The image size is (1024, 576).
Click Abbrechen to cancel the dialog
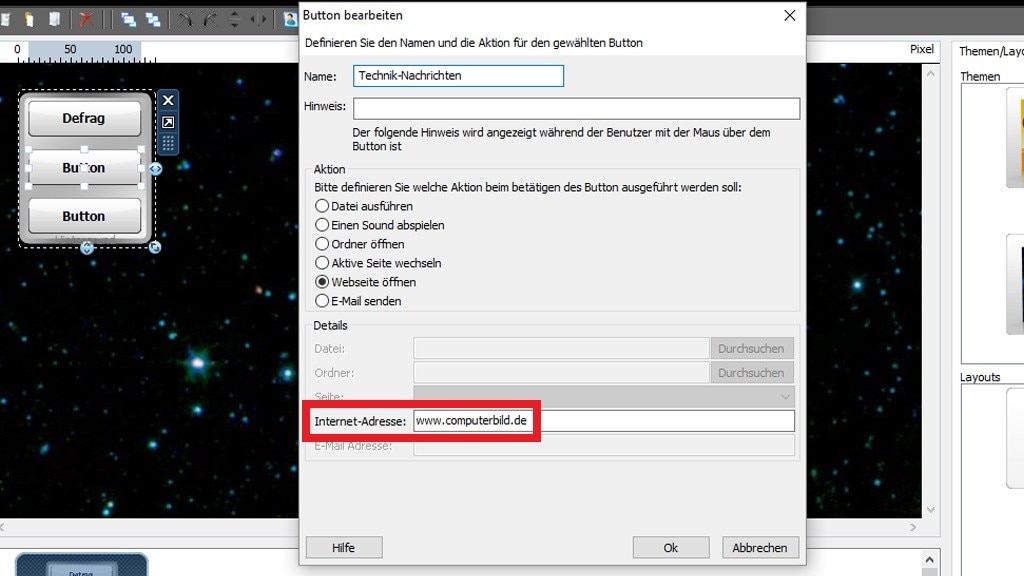tap(759, 547)
